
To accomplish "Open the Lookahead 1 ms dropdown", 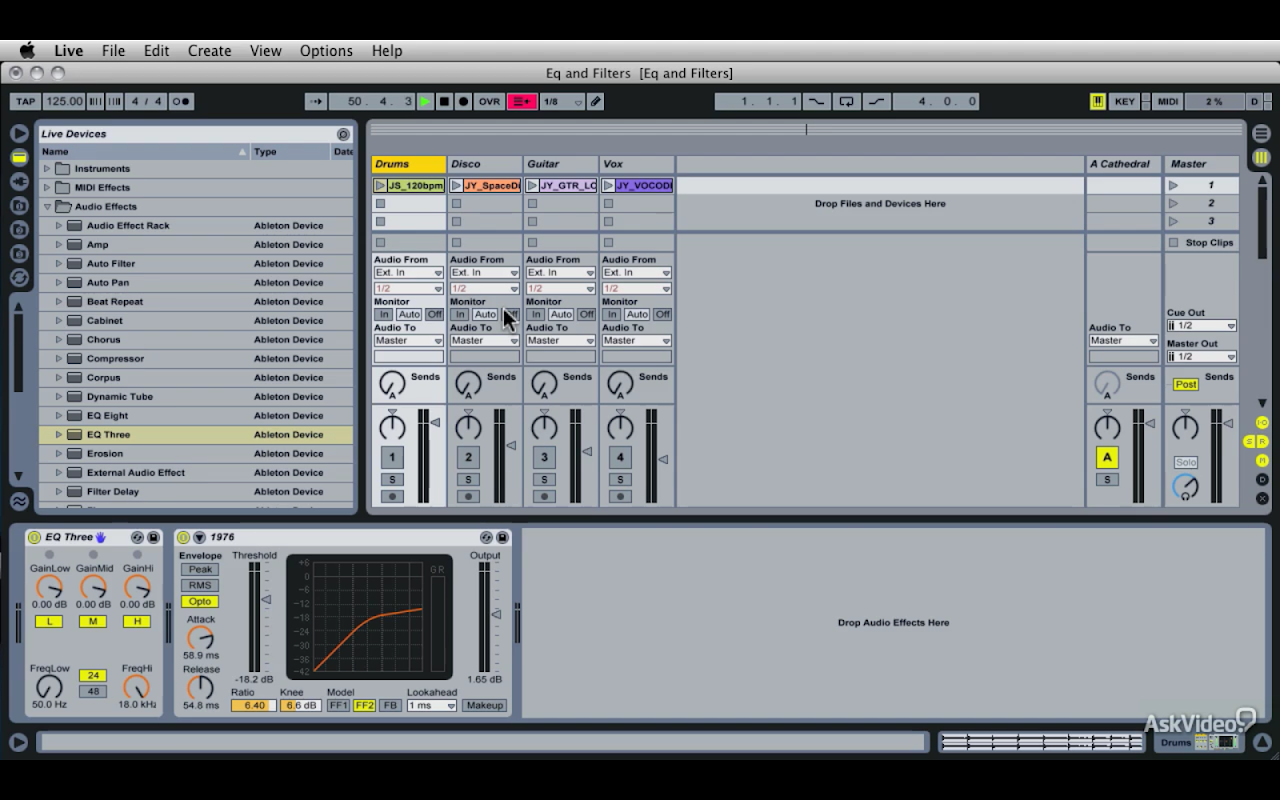I will tap(431, 706).
